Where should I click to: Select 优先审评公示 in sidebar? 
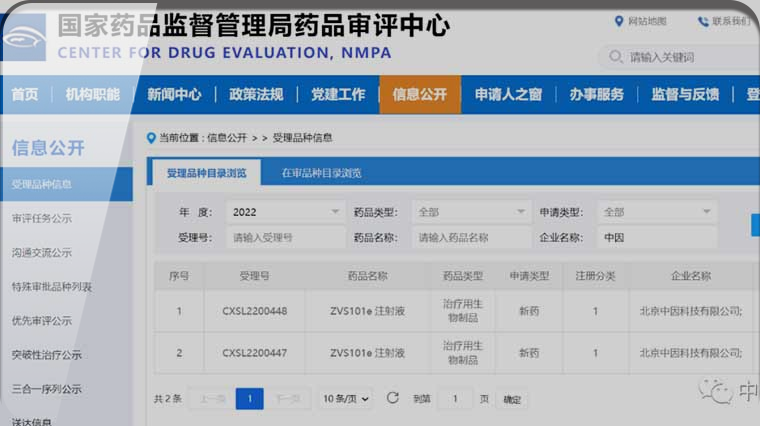[42, 321]
